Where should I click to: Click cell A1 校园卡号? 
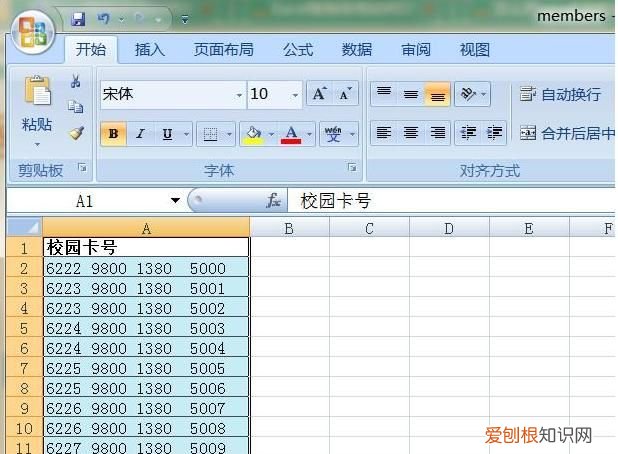click(x=146, y=247)
